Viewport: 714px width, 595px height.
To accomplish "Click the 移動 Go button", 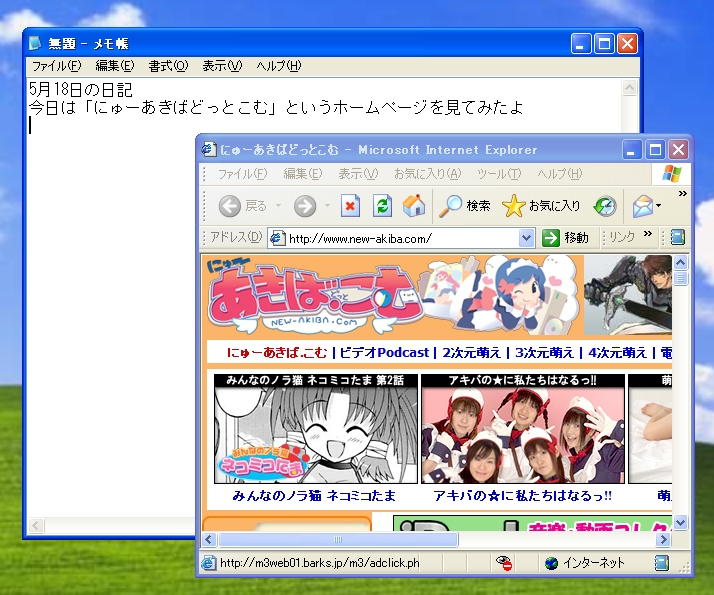I will click(x=565, y=238).
